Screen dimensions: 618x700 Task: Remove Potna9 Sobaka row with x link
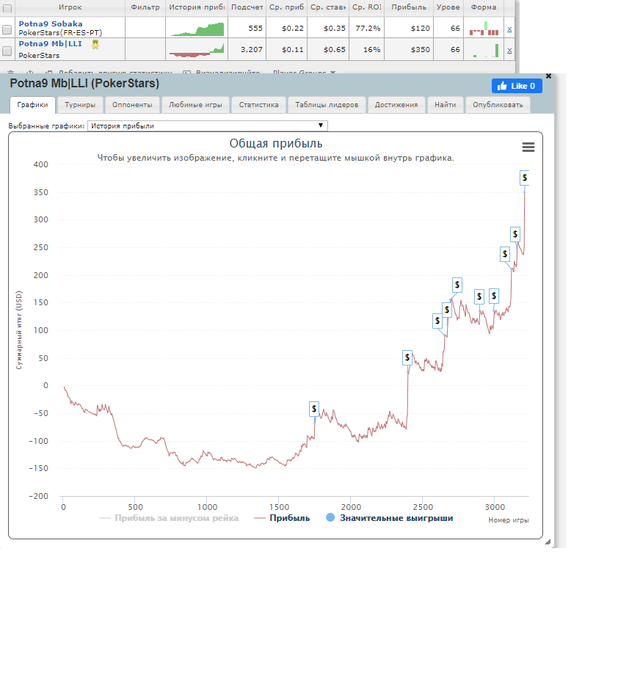(x=509, y=29)
